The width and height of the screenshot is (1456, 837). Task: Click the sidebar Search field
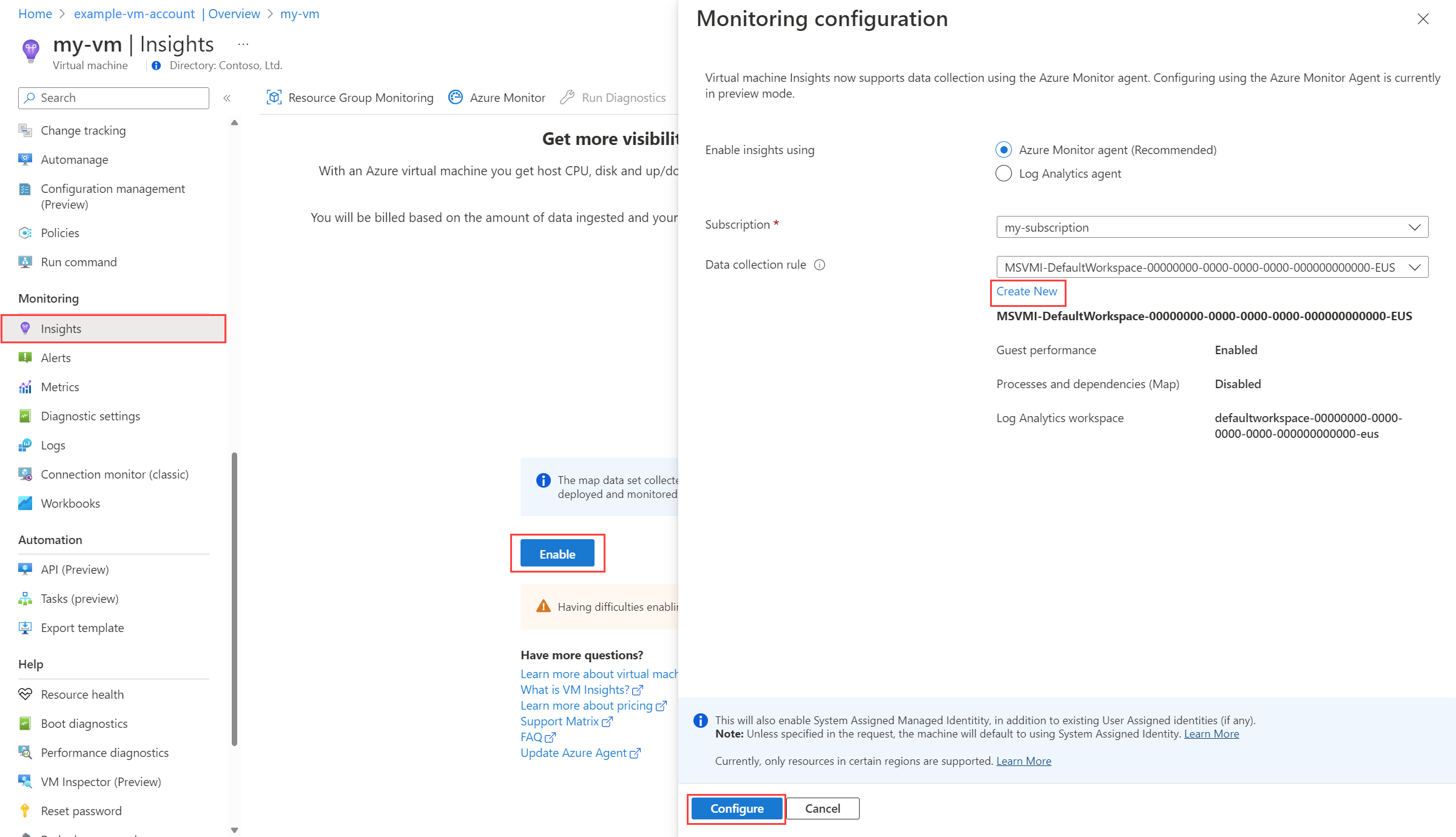click(113, 98)
